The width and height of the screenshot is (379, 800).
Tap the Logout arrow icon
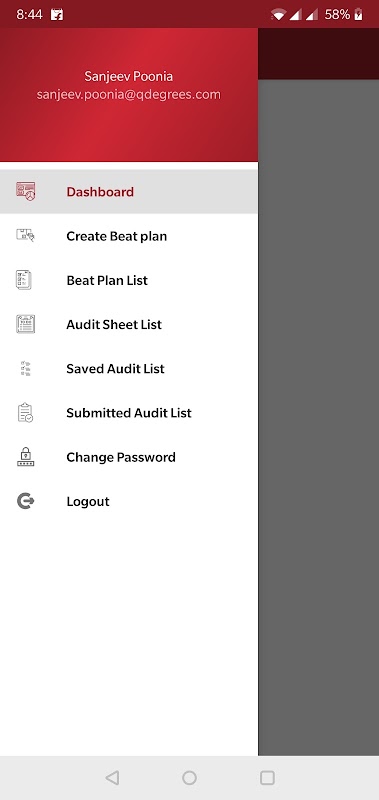tap(26, 501)
